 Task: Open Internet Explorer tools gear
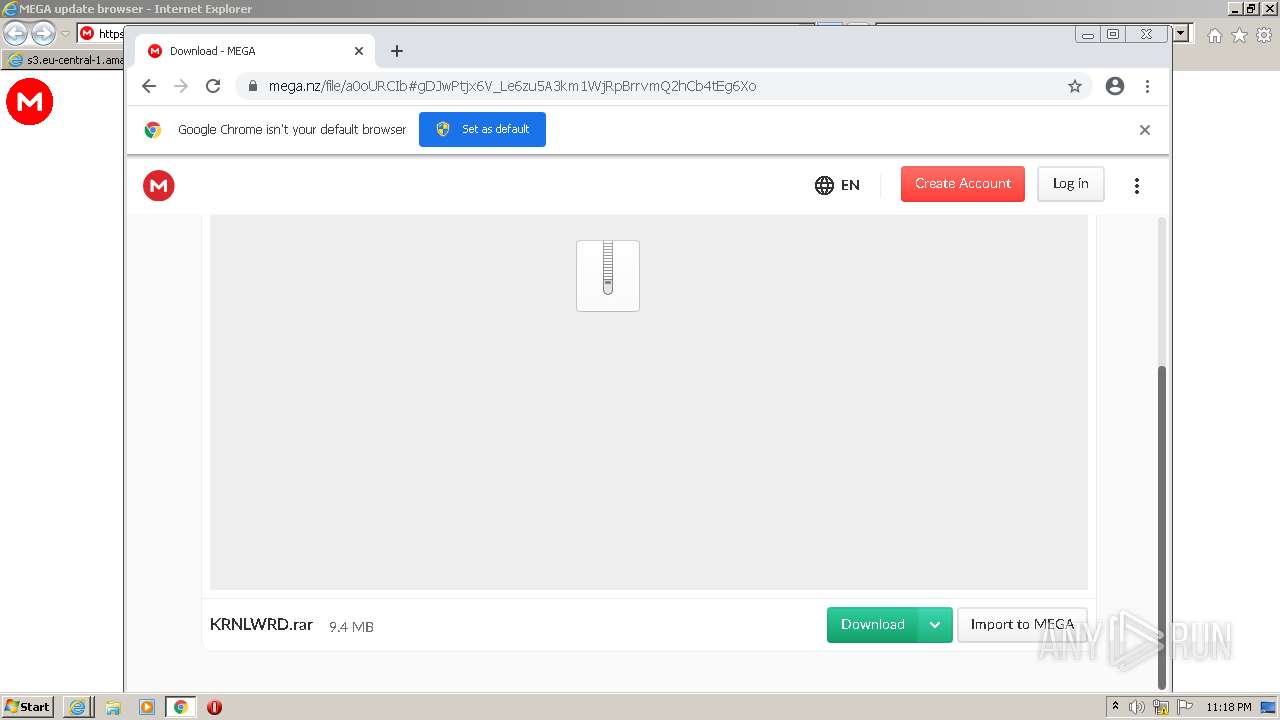click(1264, 35)
